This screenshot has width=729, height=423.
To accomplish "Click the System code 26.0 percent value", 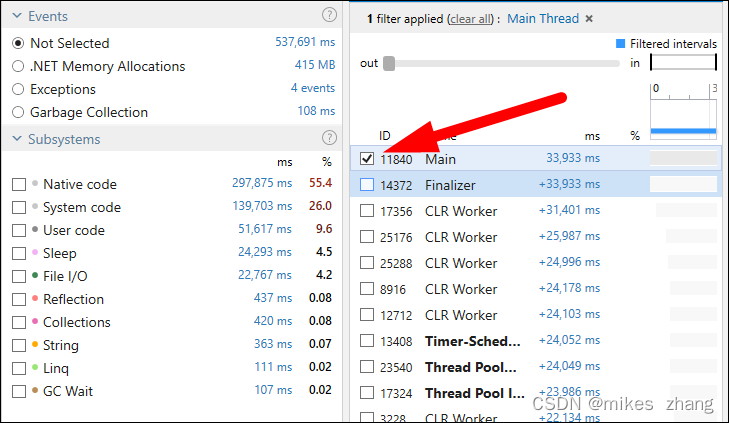I will 321,206.
